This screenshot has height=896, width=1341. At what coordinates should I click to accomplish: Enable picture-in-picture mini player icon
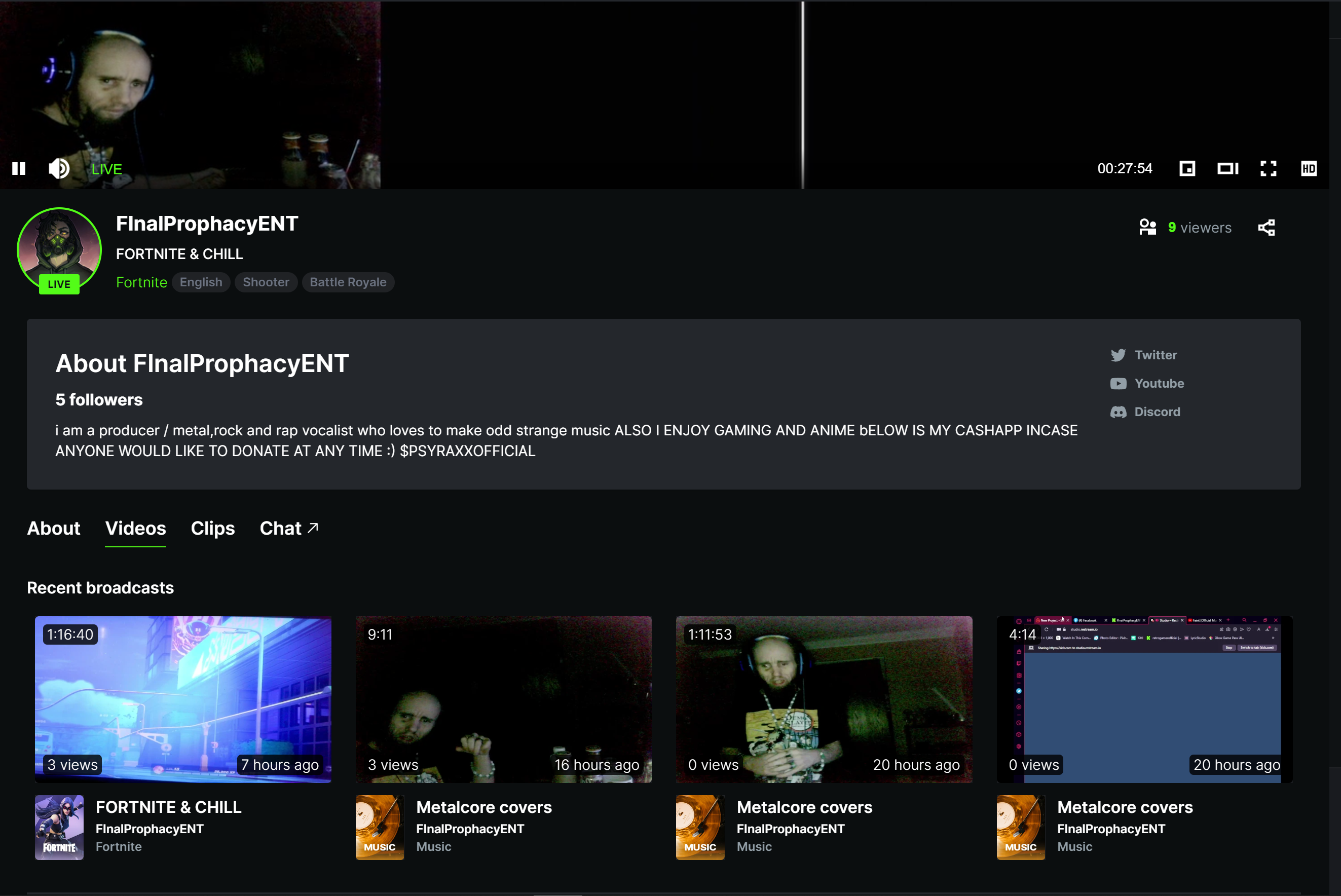click(1187, 169)
